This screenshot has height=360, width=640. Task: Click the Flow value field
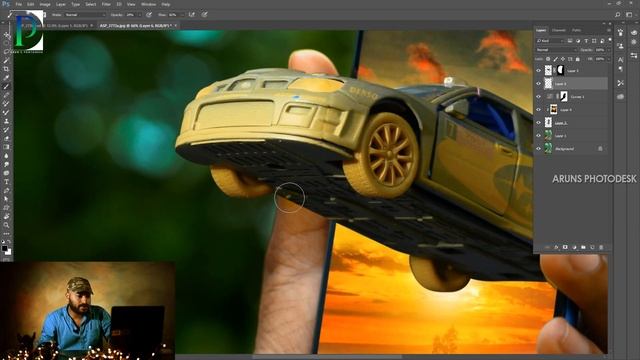click(x=173, y=15)
